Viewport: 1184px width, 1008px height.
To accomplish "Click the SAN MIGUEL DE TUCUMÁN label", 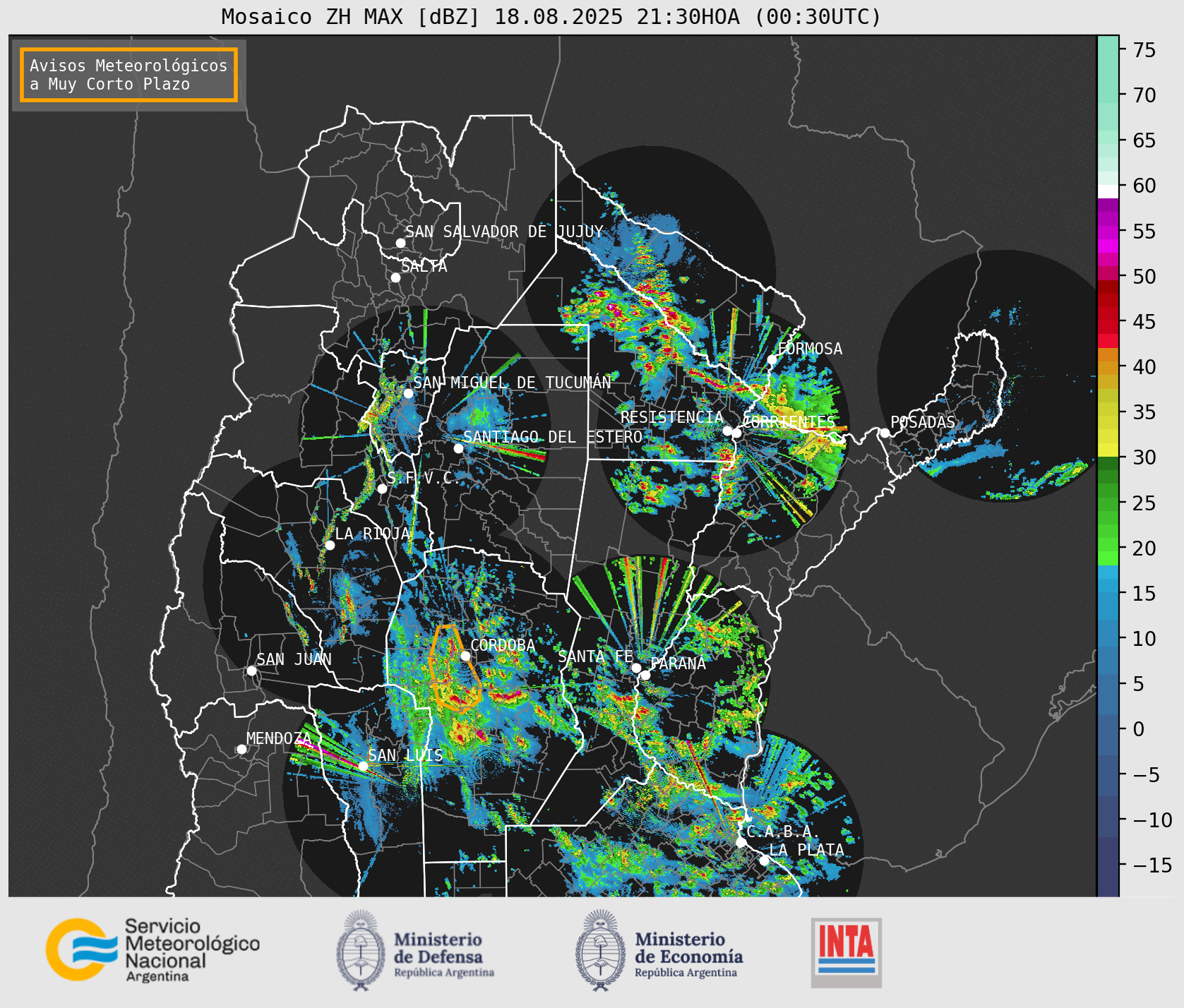I will pyautogui.click(x=512, y=383).
